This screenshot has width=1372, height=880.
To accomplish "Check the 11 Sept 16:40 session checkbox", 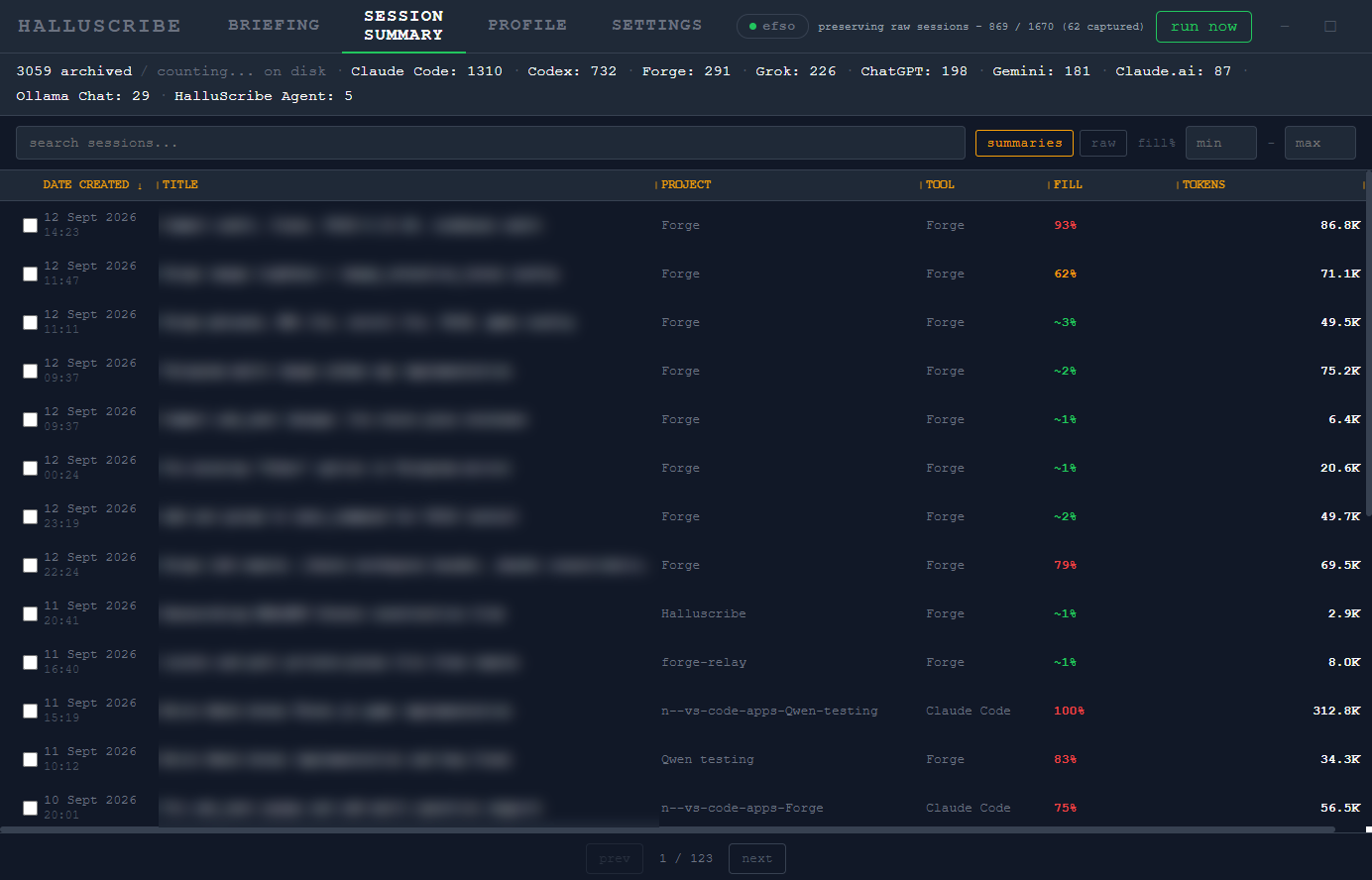I will pos(30,662).
